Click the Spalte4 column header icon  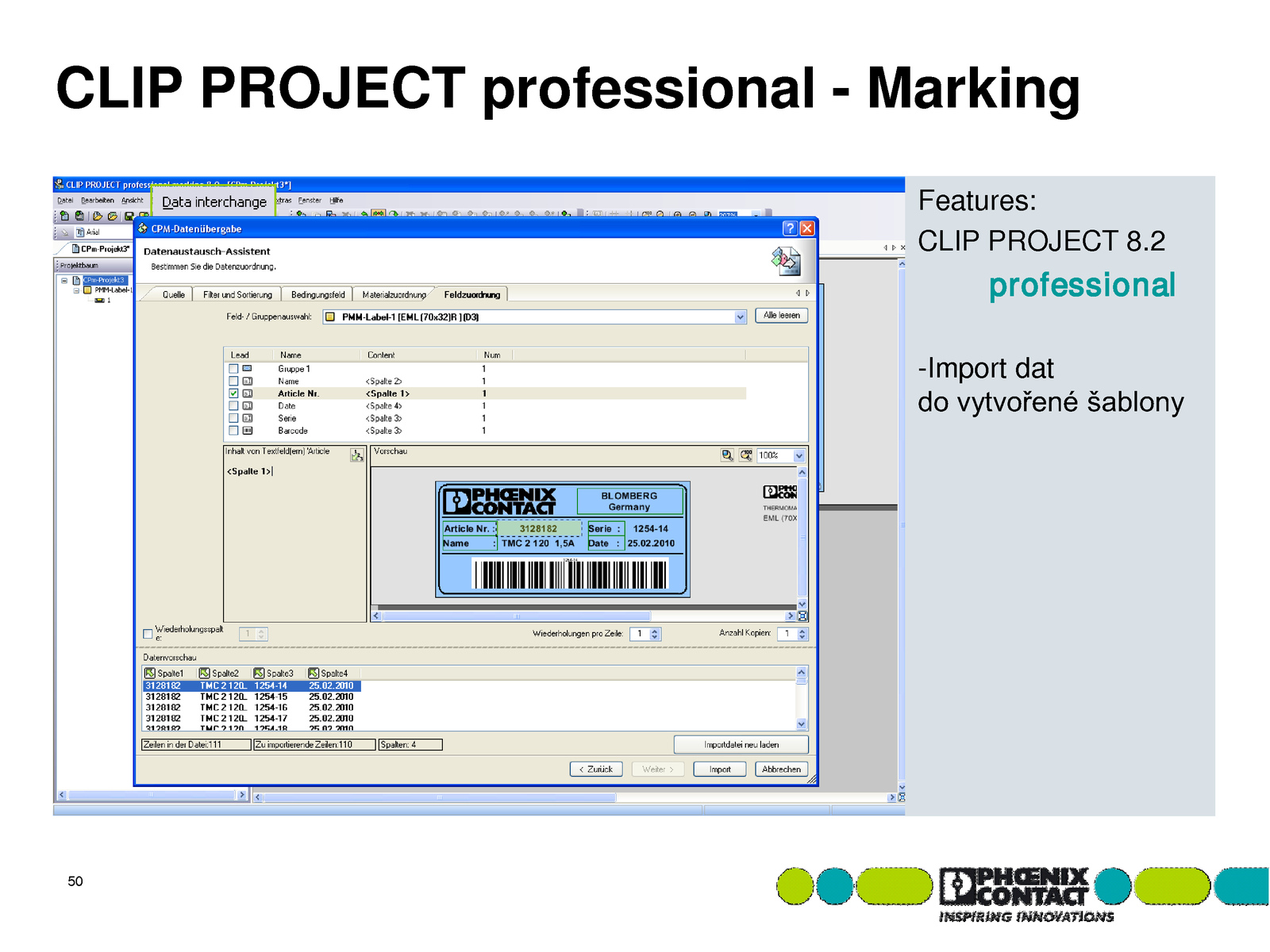(x=313, y=673)
